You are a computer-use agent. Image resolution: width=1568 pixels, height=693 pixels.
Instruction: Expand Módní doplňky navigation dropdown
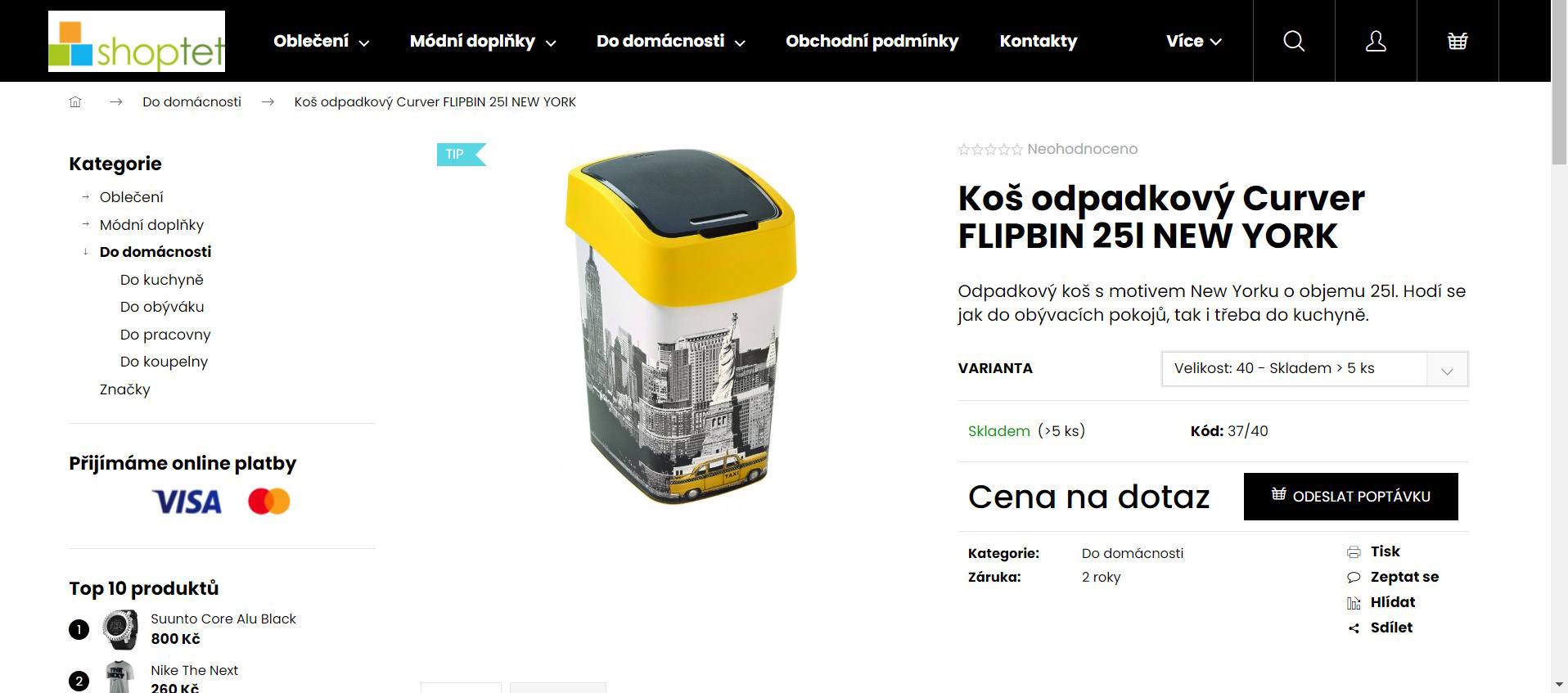[483, 41]
